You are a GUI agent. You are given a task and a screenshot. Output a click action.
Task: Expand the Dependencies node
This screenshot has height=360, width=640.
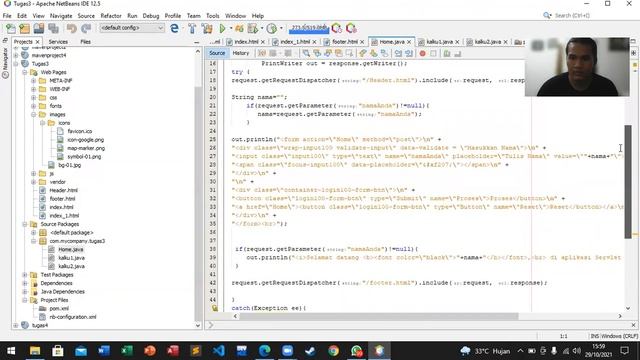tap(25, 283)
